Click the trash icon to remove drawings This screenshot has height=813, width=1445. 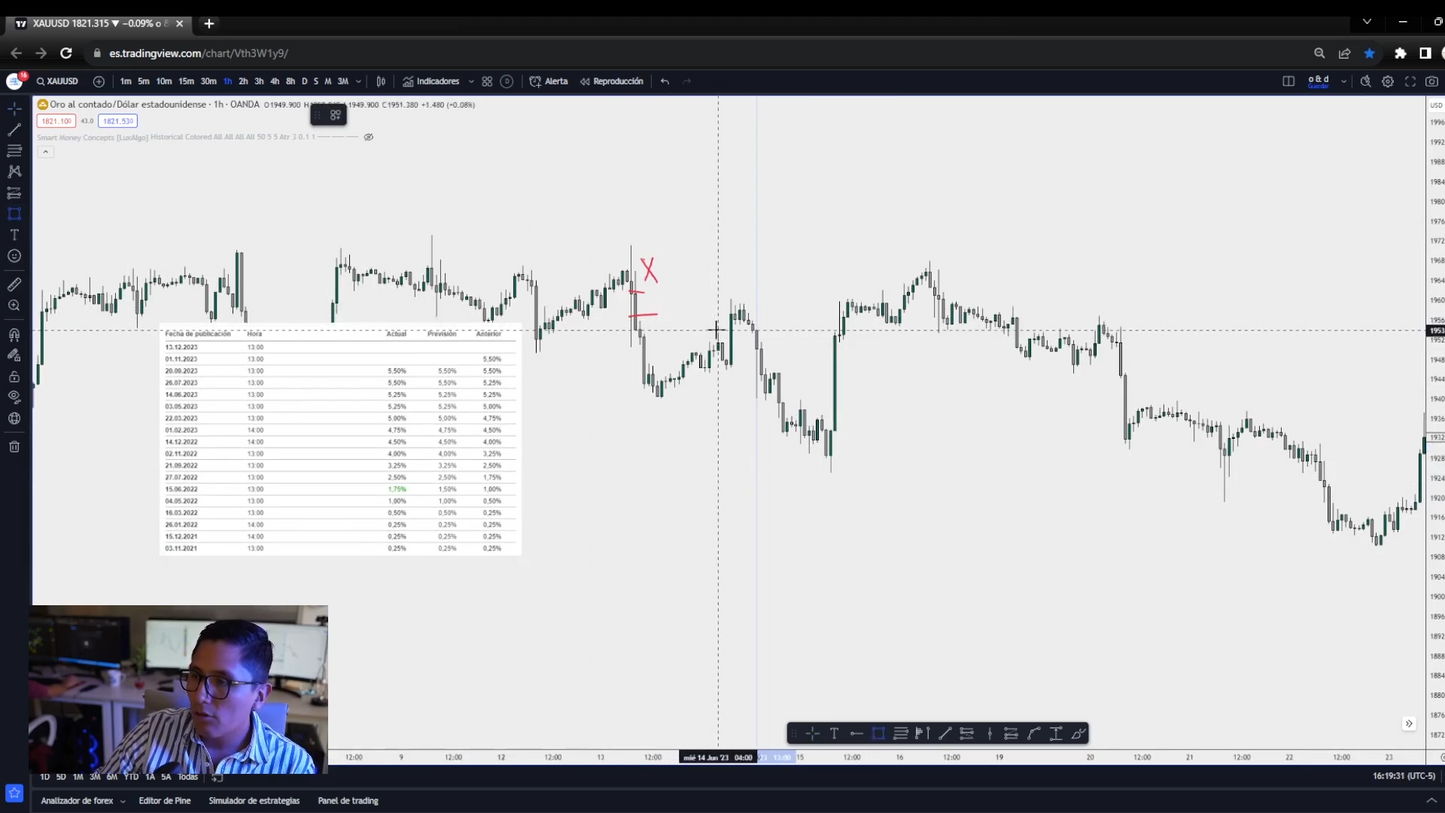pos(14,447)
